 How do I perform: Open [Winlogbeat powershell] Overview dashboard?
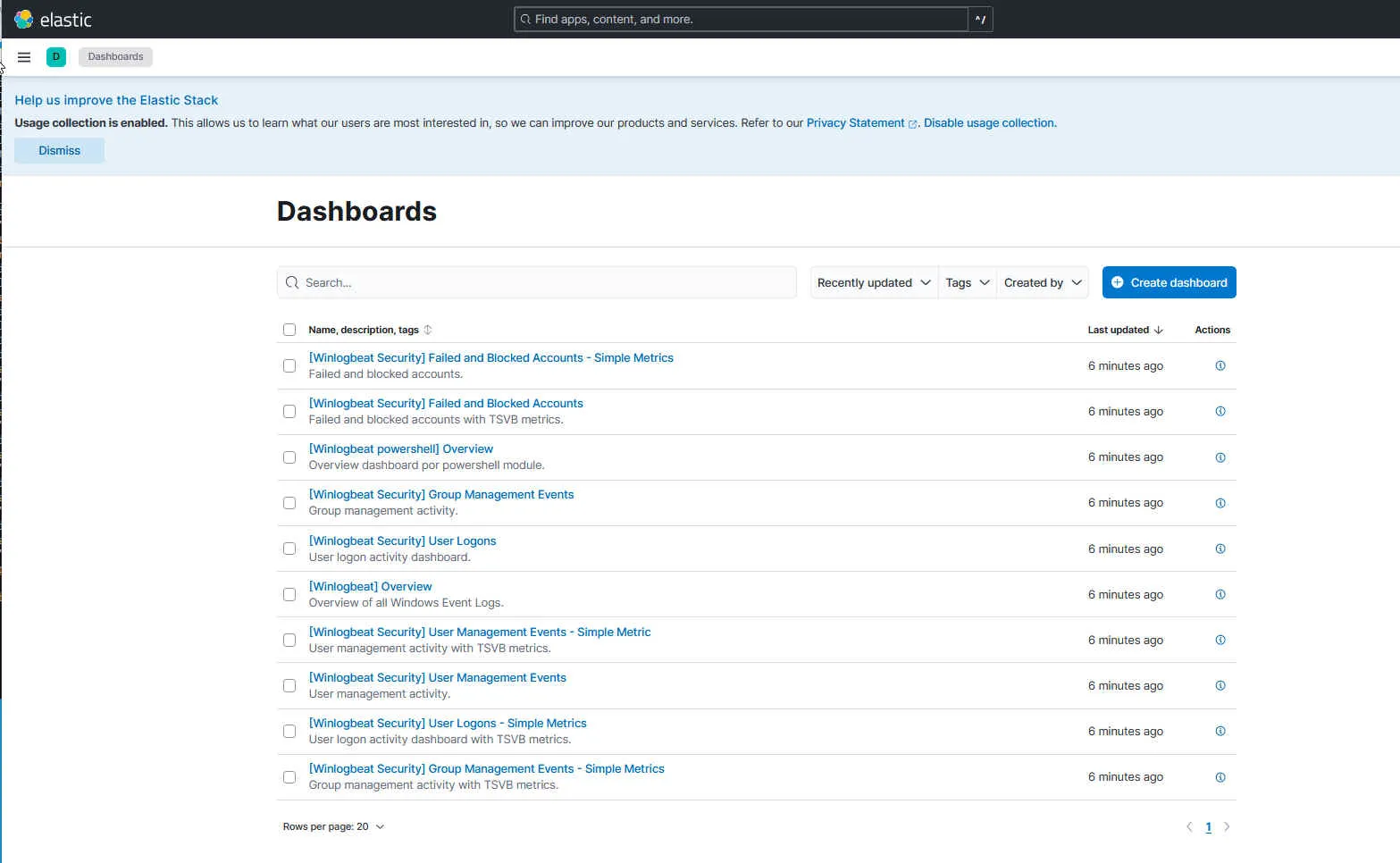pos(400,448)
